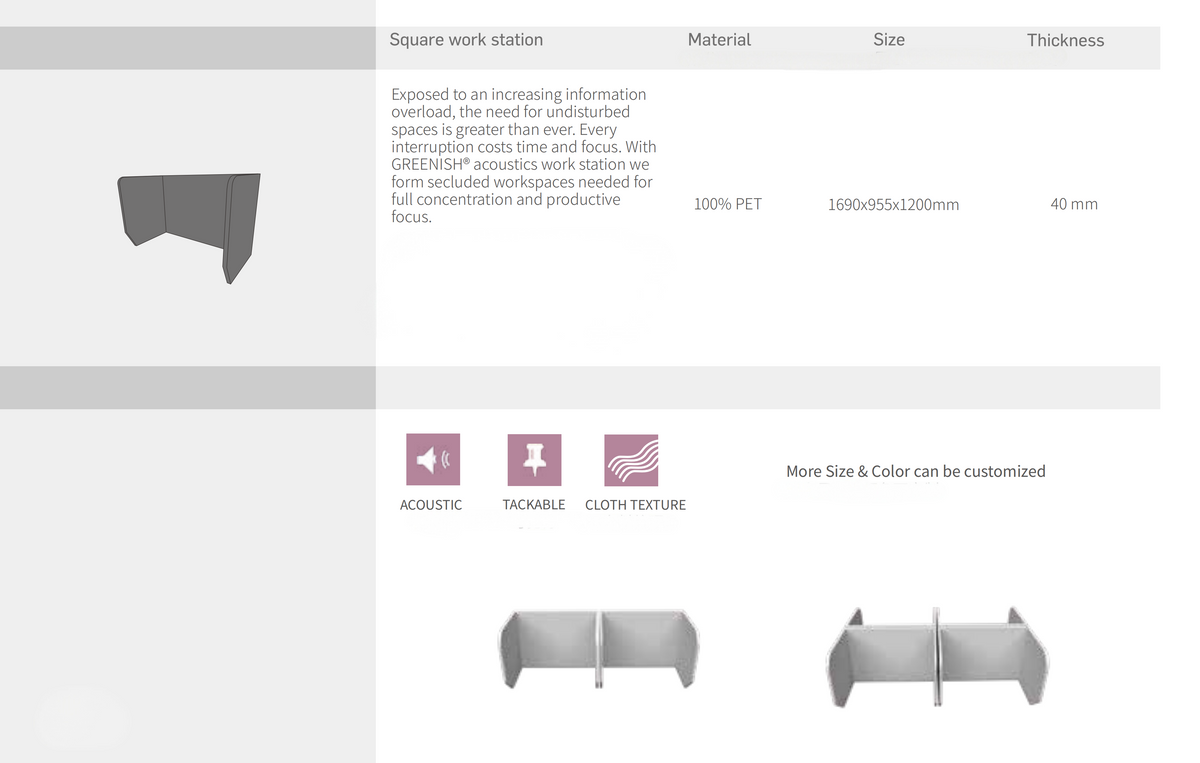Click the Tackable pushpin icon
The image size is (1200, 763).
tap(534, 460)
